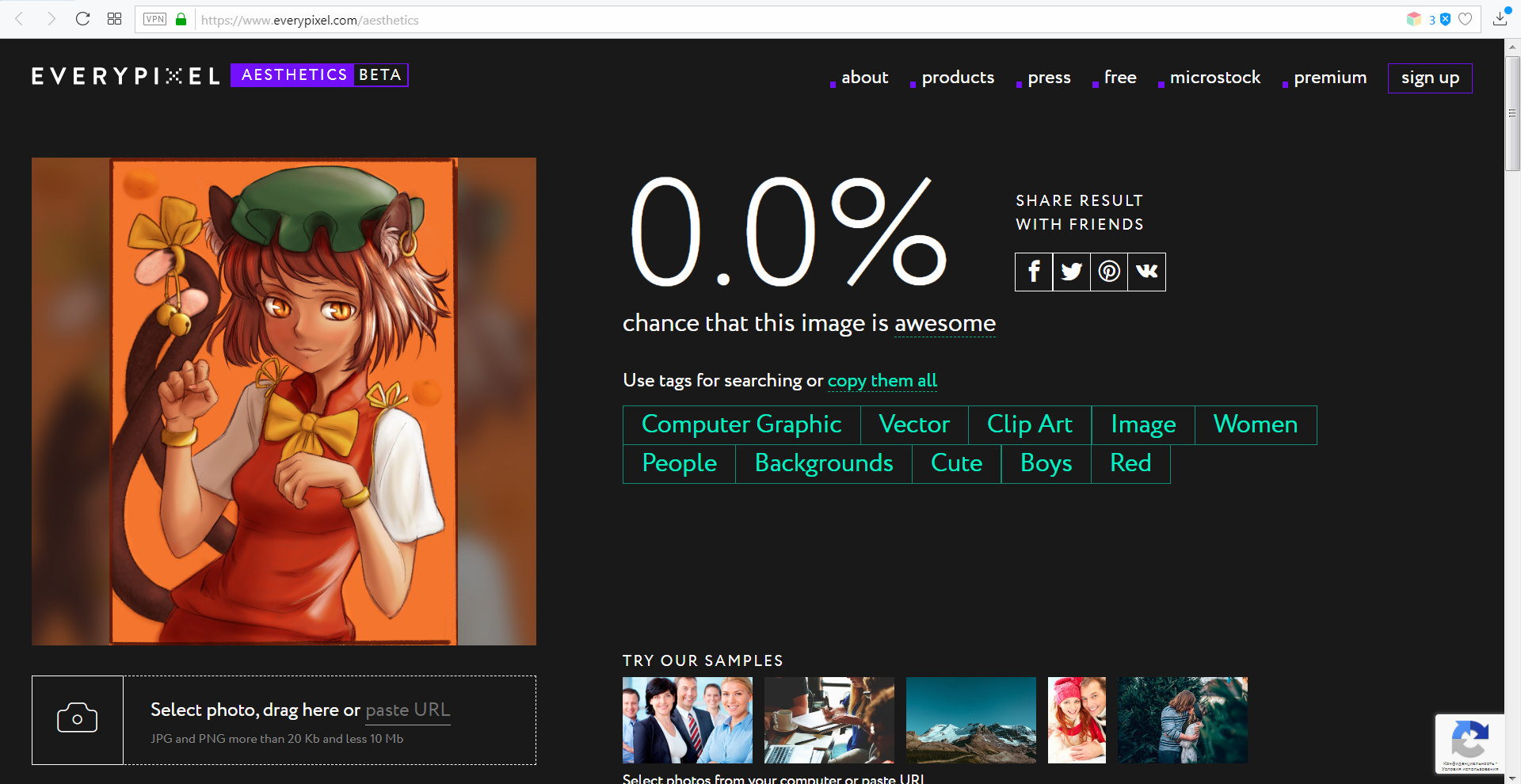The width and height of the screenshot is (1521, 784).
Task: Click the uploaded anime cat-girl image
Action: tap(284, 402)
